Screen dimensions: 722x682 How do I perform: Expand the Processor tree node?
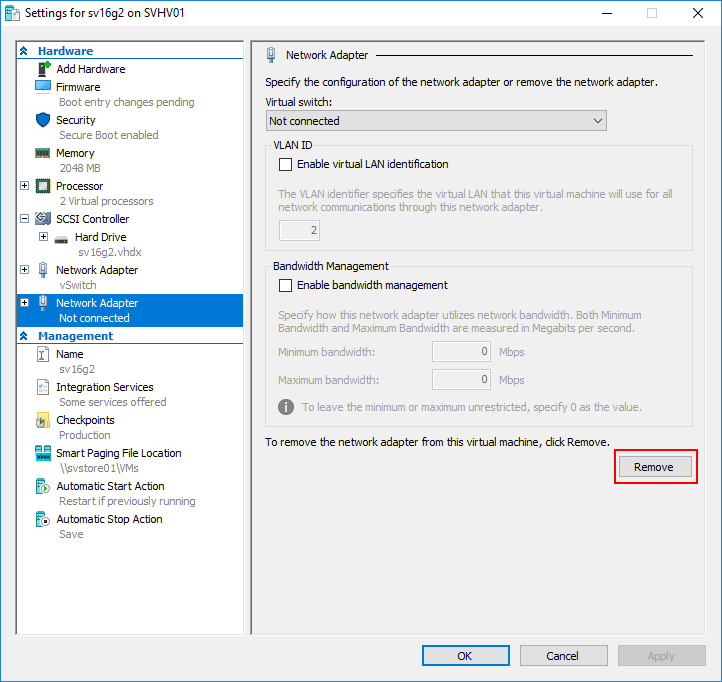[x=25, y=186]
